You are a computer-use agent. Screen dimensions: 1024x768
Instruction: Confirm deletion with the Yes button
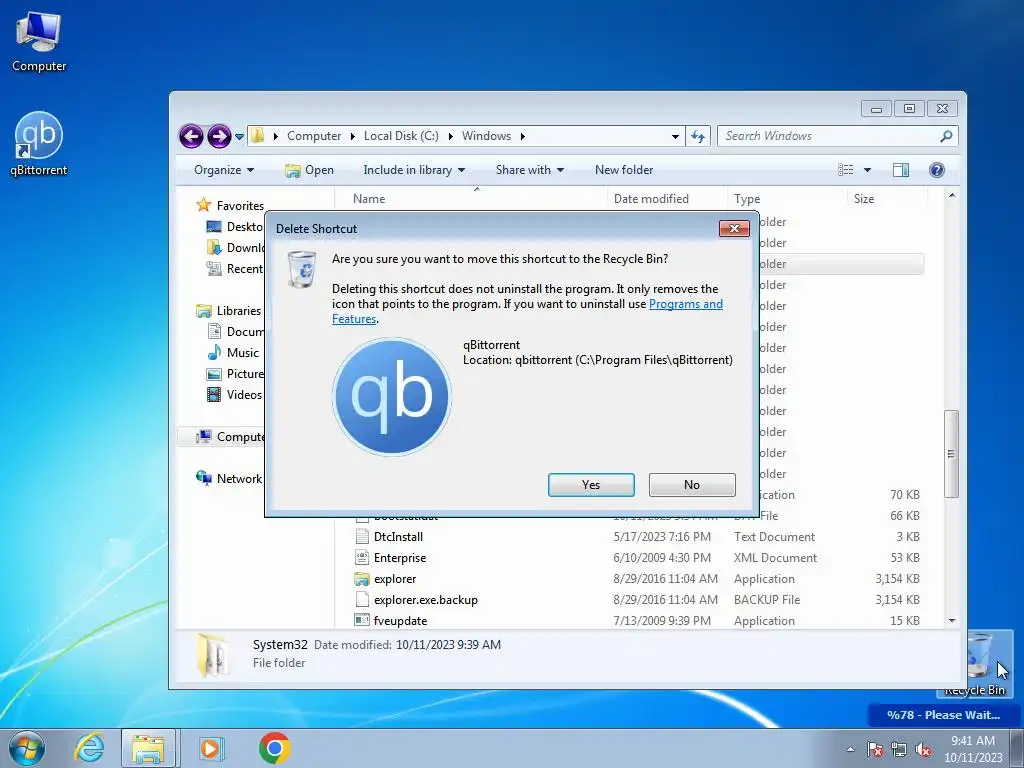coord(591,485)
